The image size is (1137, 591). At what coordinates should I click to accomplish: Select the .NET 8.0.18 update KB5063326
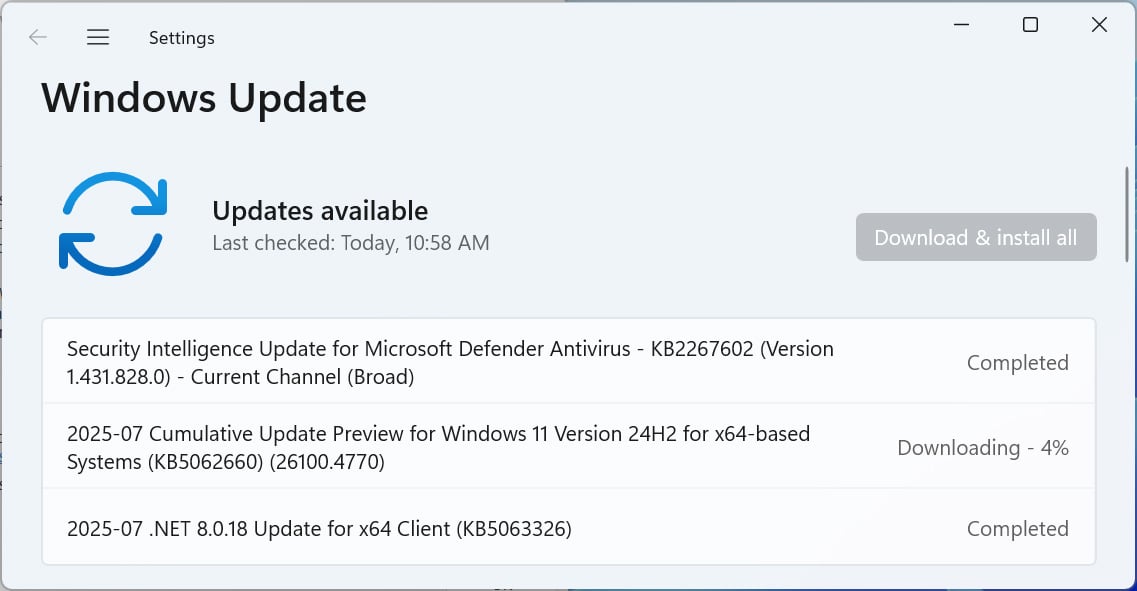click(318, 528)
